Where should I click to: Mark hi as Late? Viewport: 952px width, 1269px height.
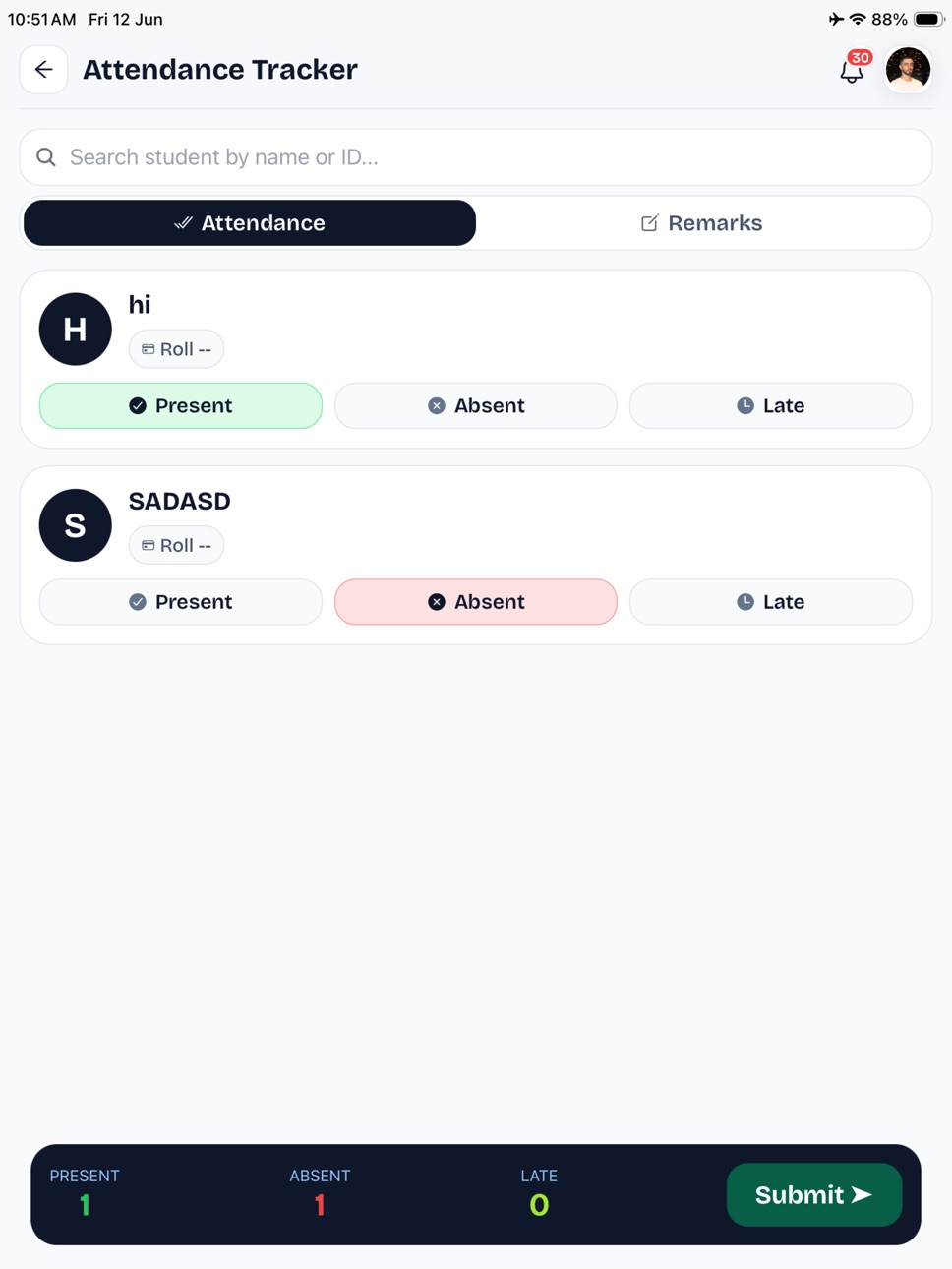(771, 405)
